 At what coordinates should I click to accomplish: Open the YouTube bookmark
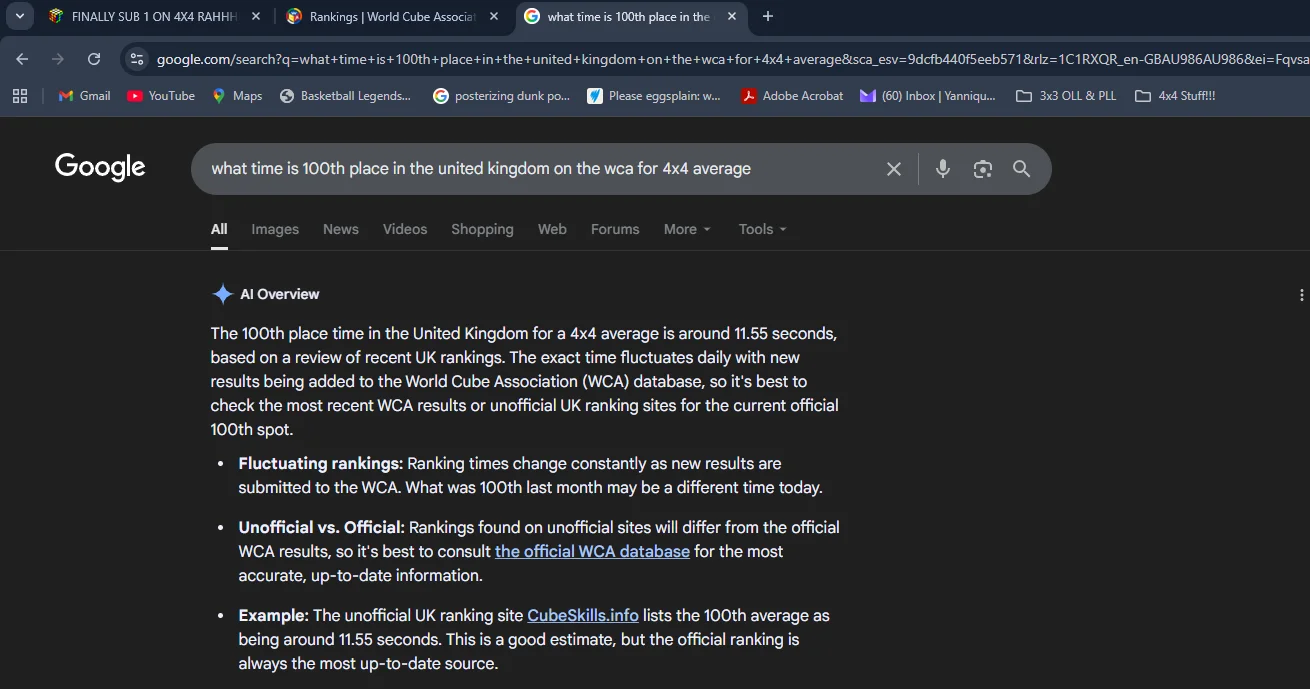pos(161,96)
